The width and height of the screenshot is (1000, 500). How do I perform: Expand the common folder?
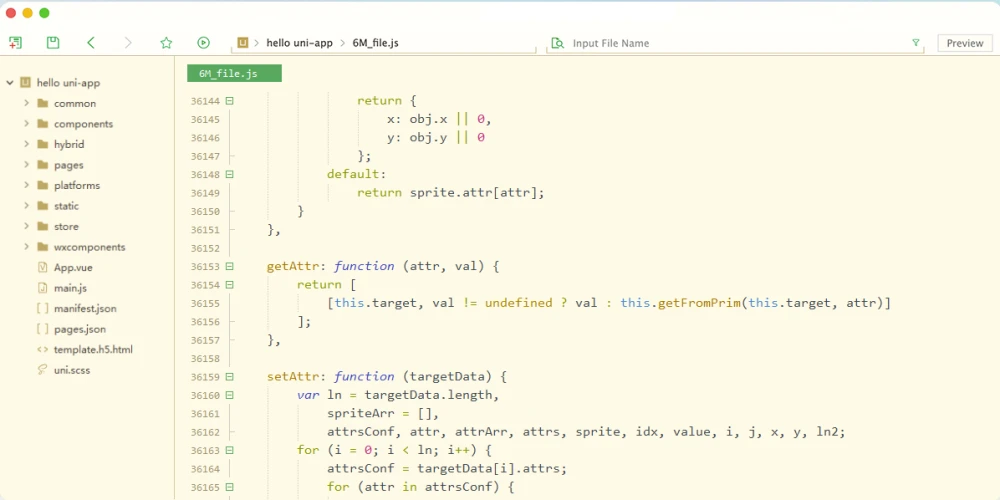pyautogui.click(x=27, y=103)
